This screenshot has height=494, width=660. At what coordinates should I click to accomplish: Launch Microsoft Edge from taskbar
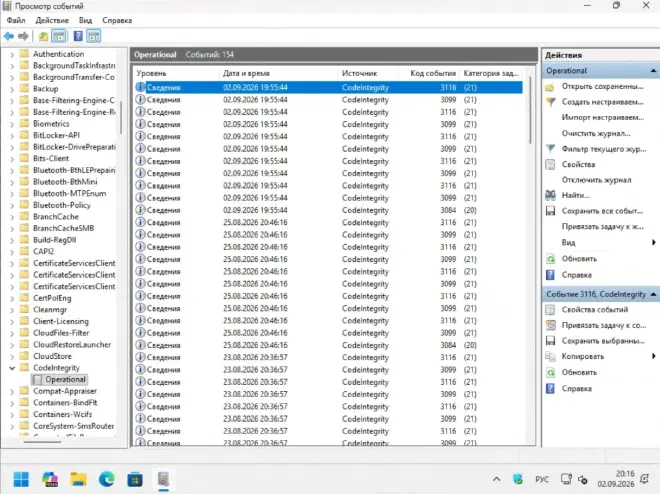click(106, 479)
